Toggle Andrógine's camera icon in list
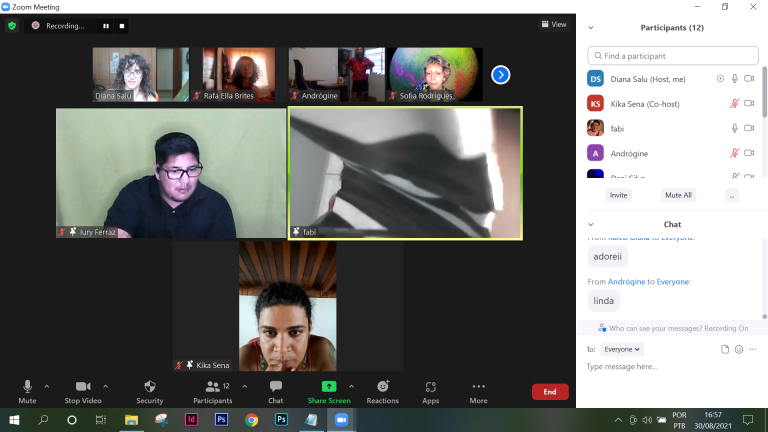This screenshot has width=768, height=432. coord(749,153)
